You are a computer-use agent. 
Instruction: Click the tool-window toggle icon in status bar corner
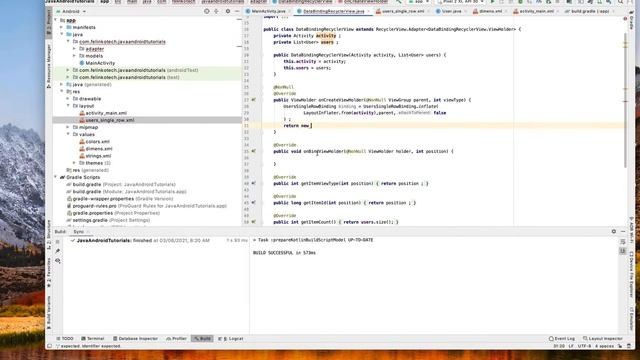click(x=49, y=346)
